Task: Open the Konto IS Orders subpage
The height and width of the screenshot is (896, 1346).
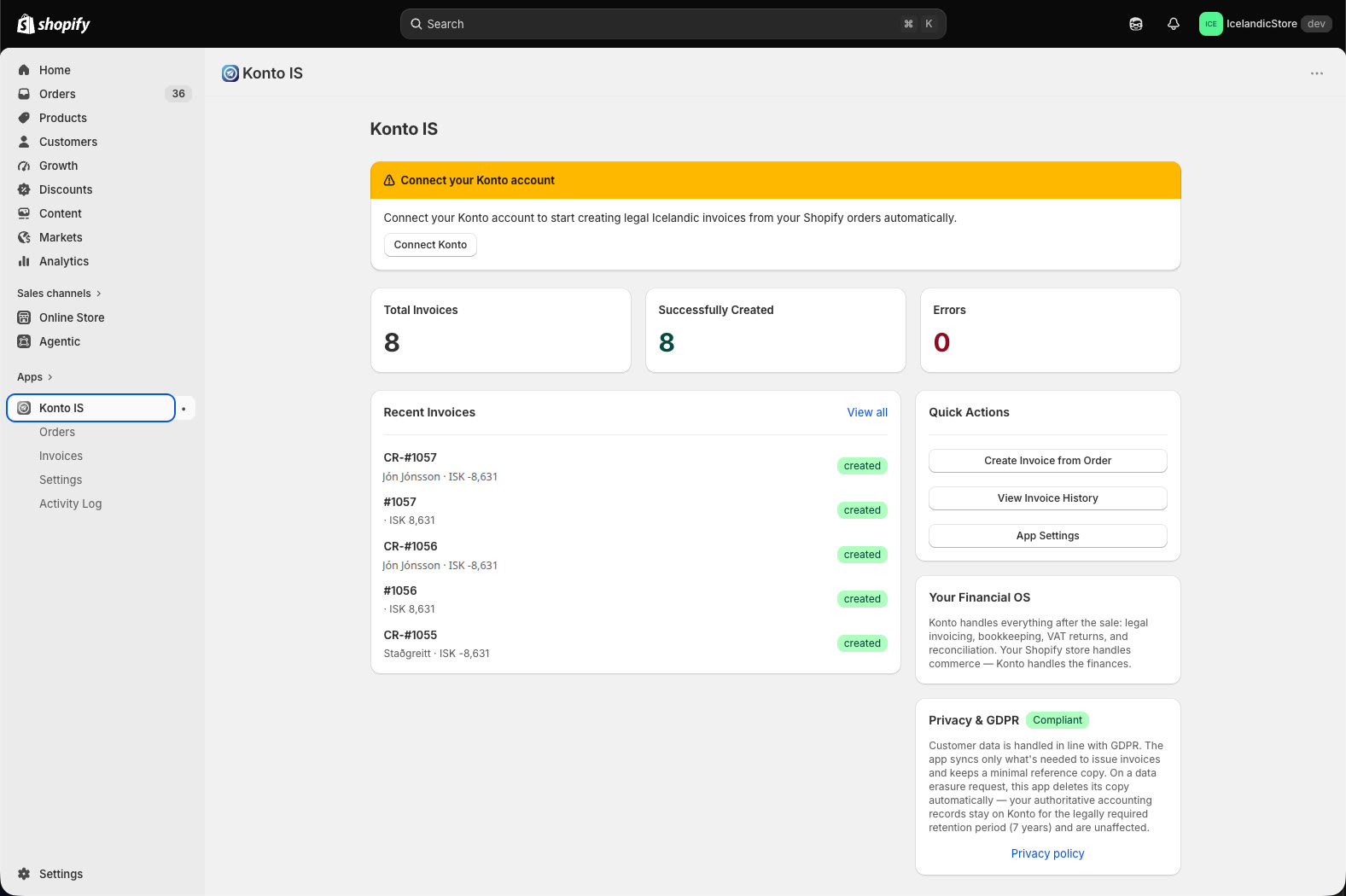Action: tap(57, 432)
